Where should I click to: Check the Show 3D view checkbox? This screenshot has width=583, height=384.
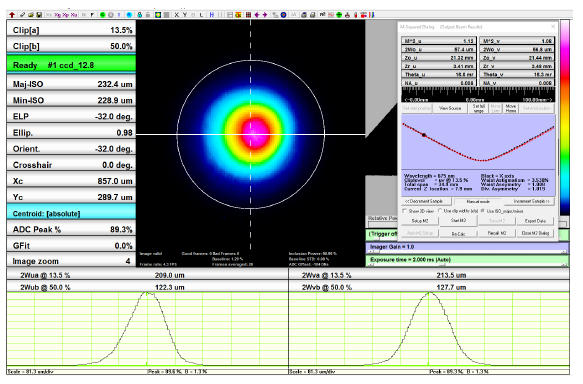[405, 211]
